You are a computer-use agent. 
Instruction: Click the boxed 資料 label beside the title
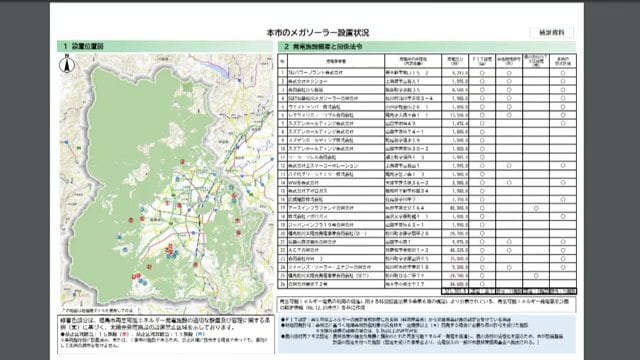tap(552, 33)
